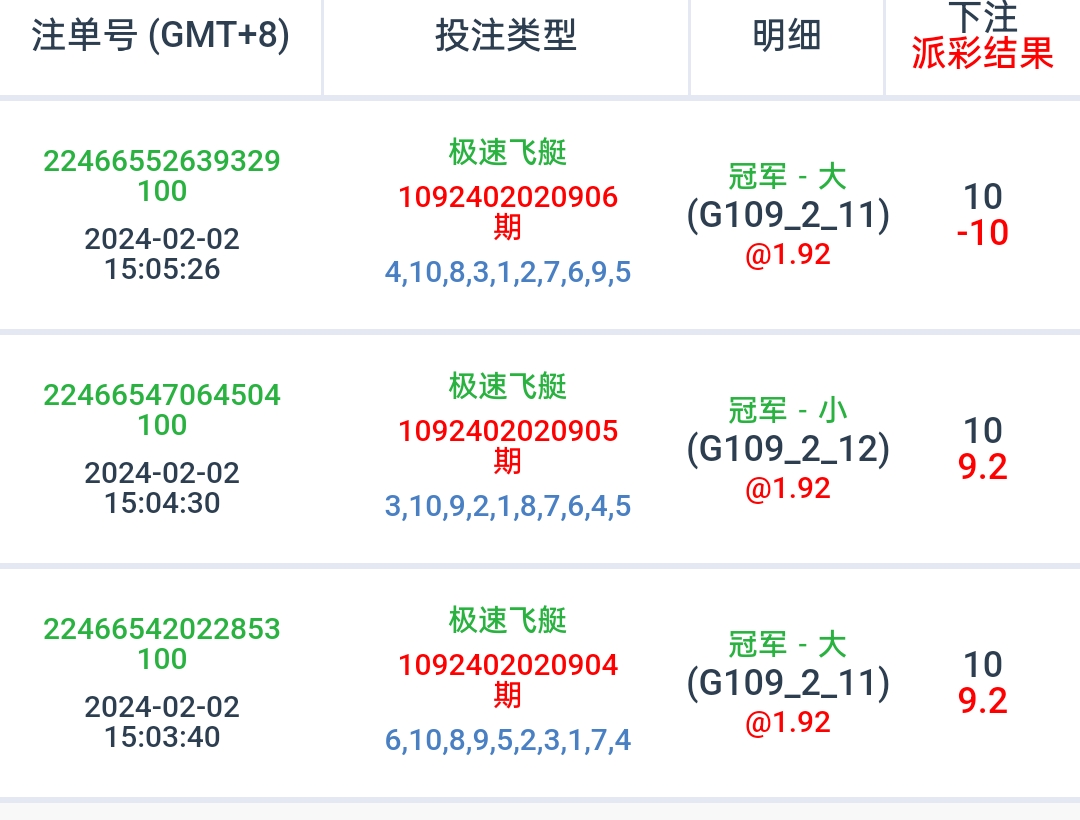Click the 15:05:26 timestamp
This screenshot has width=1080, height=820.
(162, 269)
